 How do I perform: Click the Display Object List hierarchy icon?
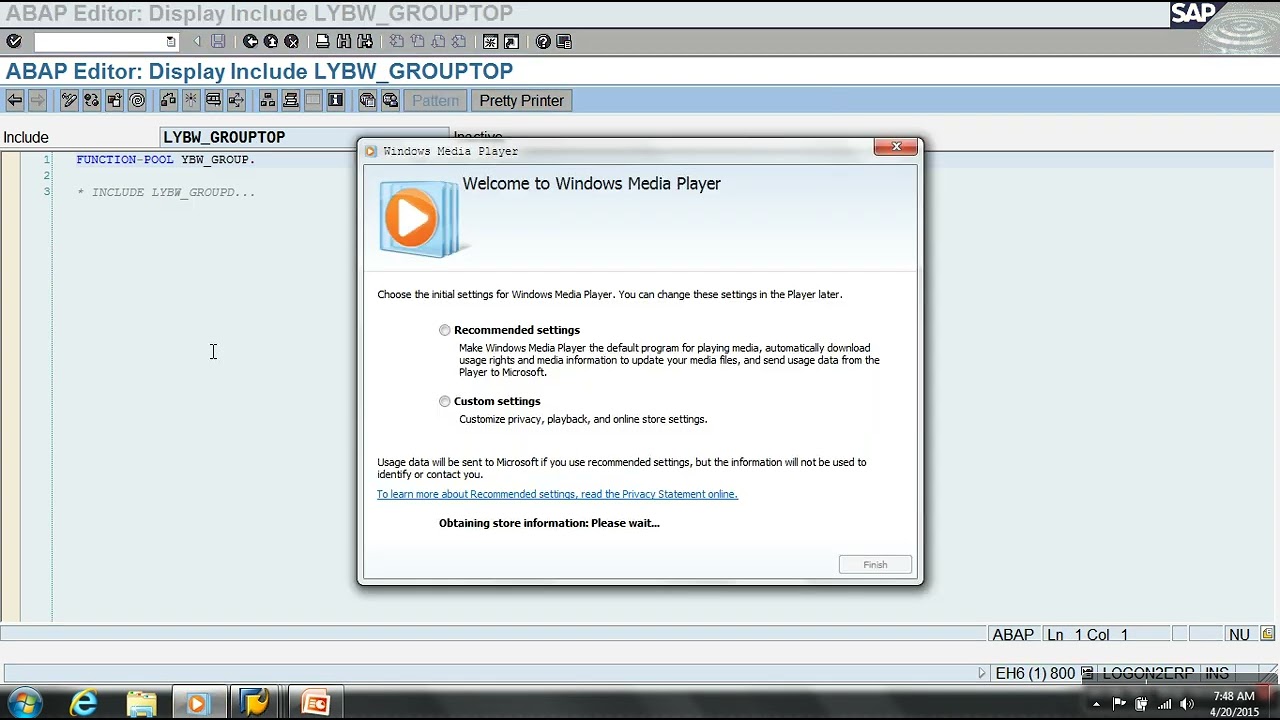pos(268,100)
